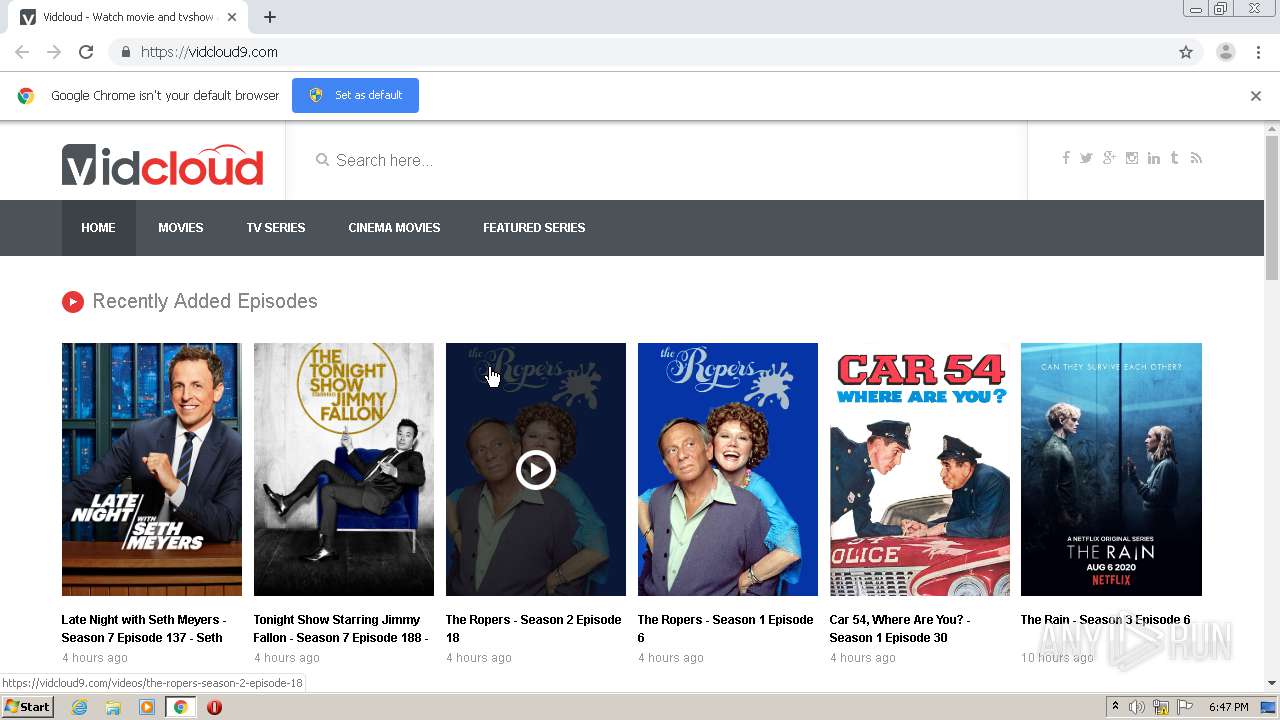Click the search magnifier icon
This screenshot has width=1280, height=720.
coord(322,160)
